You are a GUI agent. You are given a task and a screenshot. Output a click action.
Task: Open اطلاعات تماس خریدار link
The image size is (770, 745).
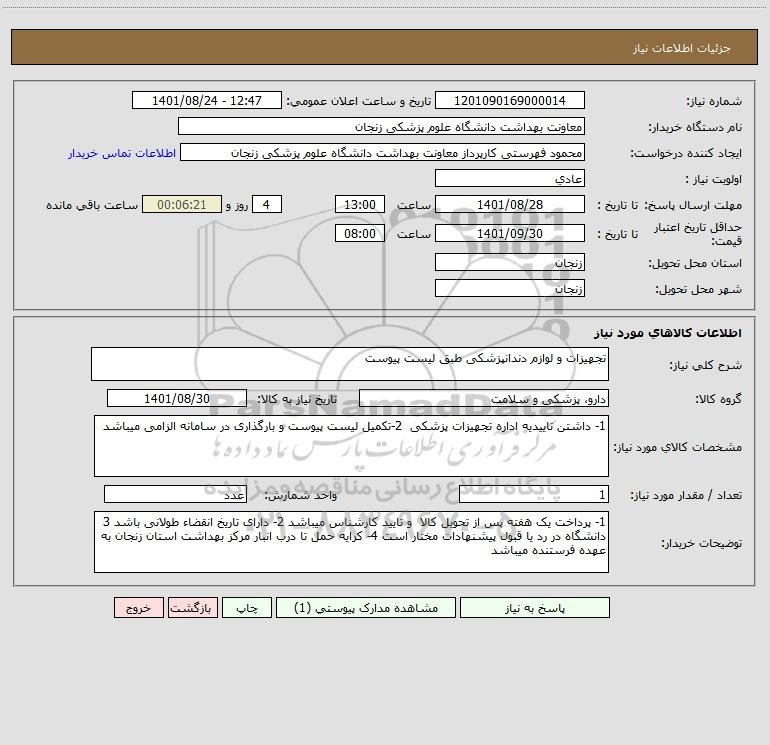coord(122,153)
